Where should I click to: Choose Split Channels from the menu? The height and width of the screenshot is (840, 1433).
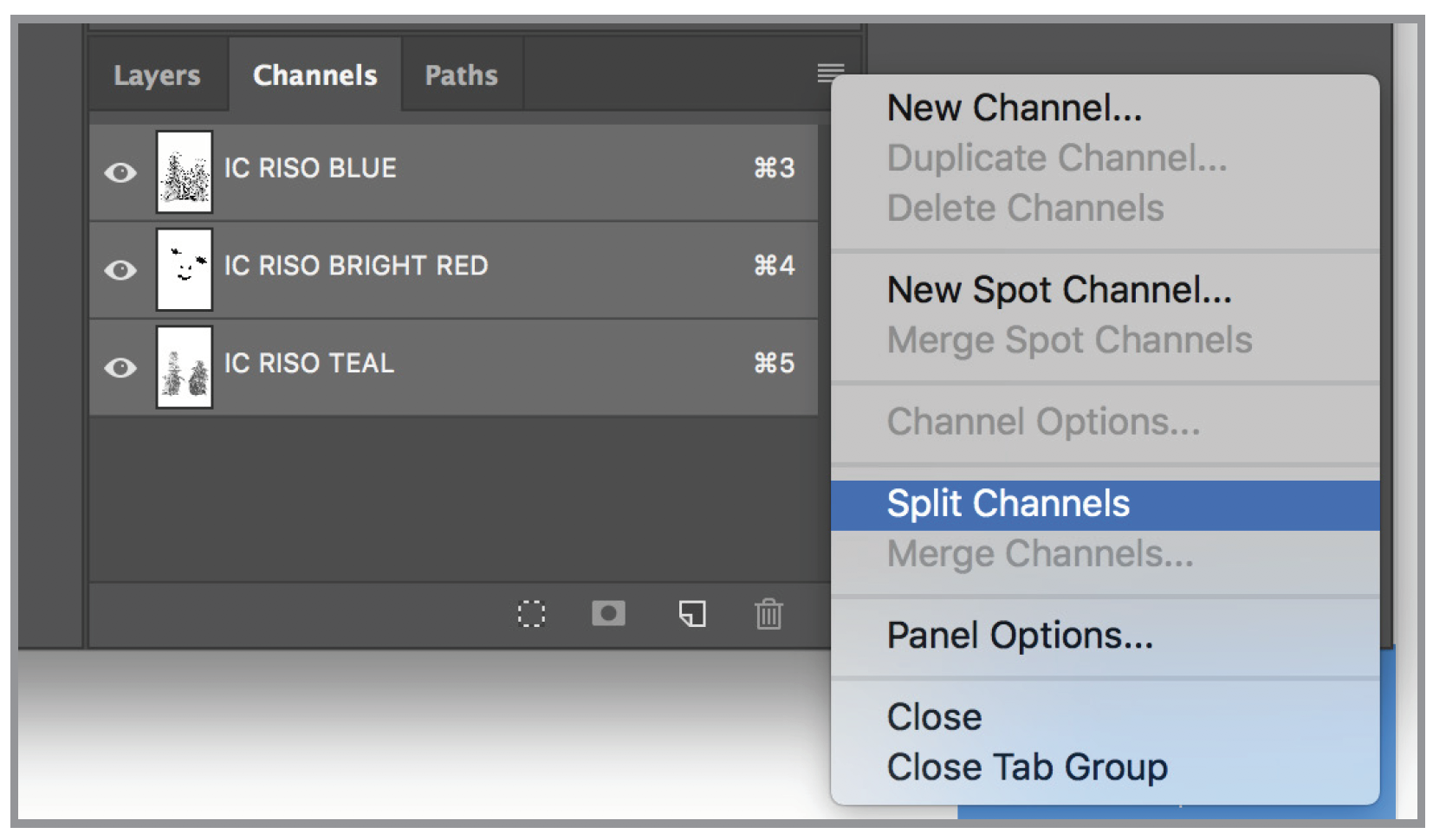(x=1008, y=504)
